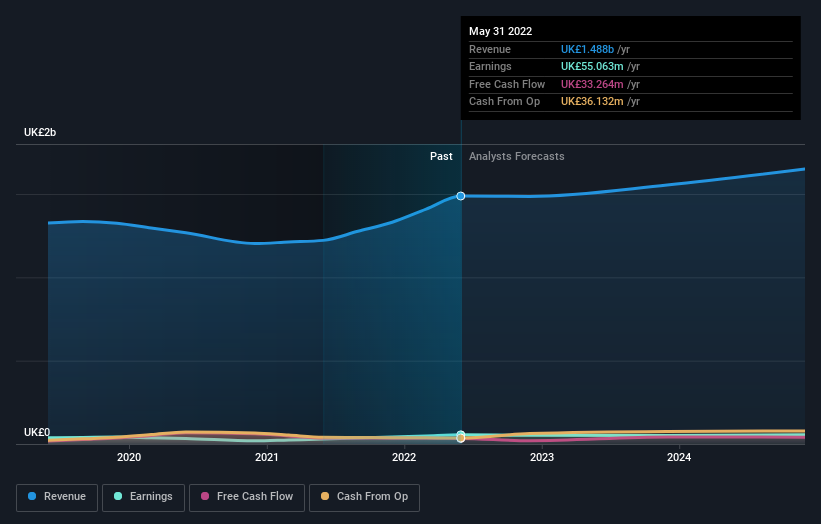This screenshot has height=524, width=821.
Task: Click the UK£2b y-axis label
Action: coord(40,132)
